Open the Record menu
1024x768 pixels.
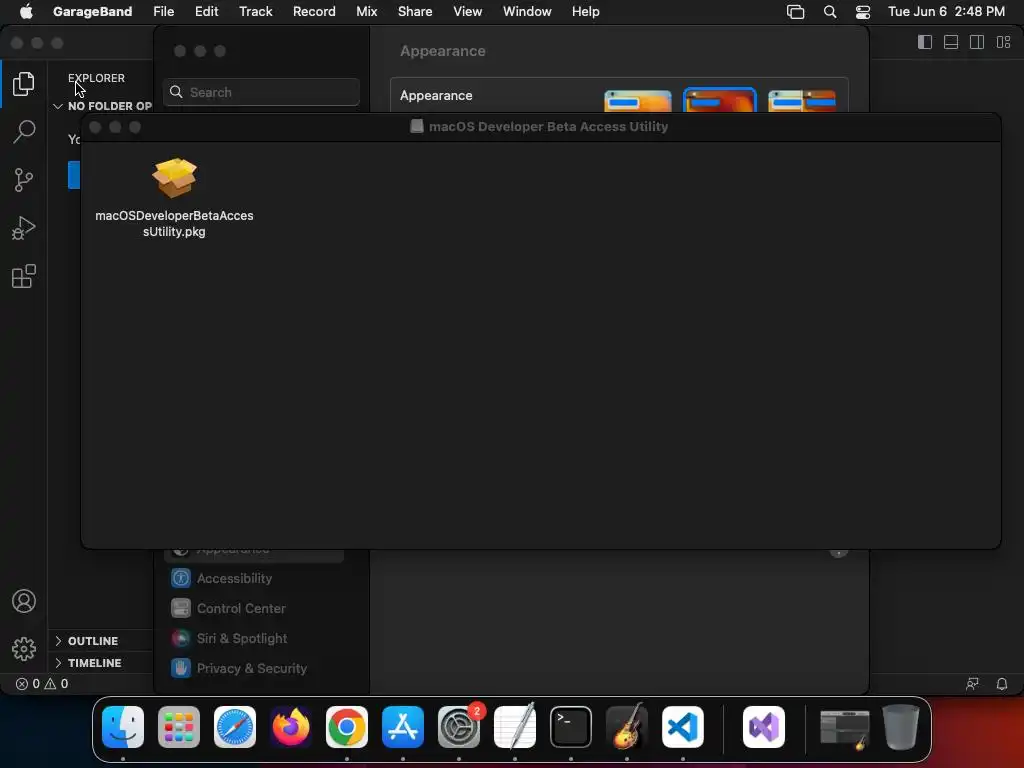coord(314,11)
